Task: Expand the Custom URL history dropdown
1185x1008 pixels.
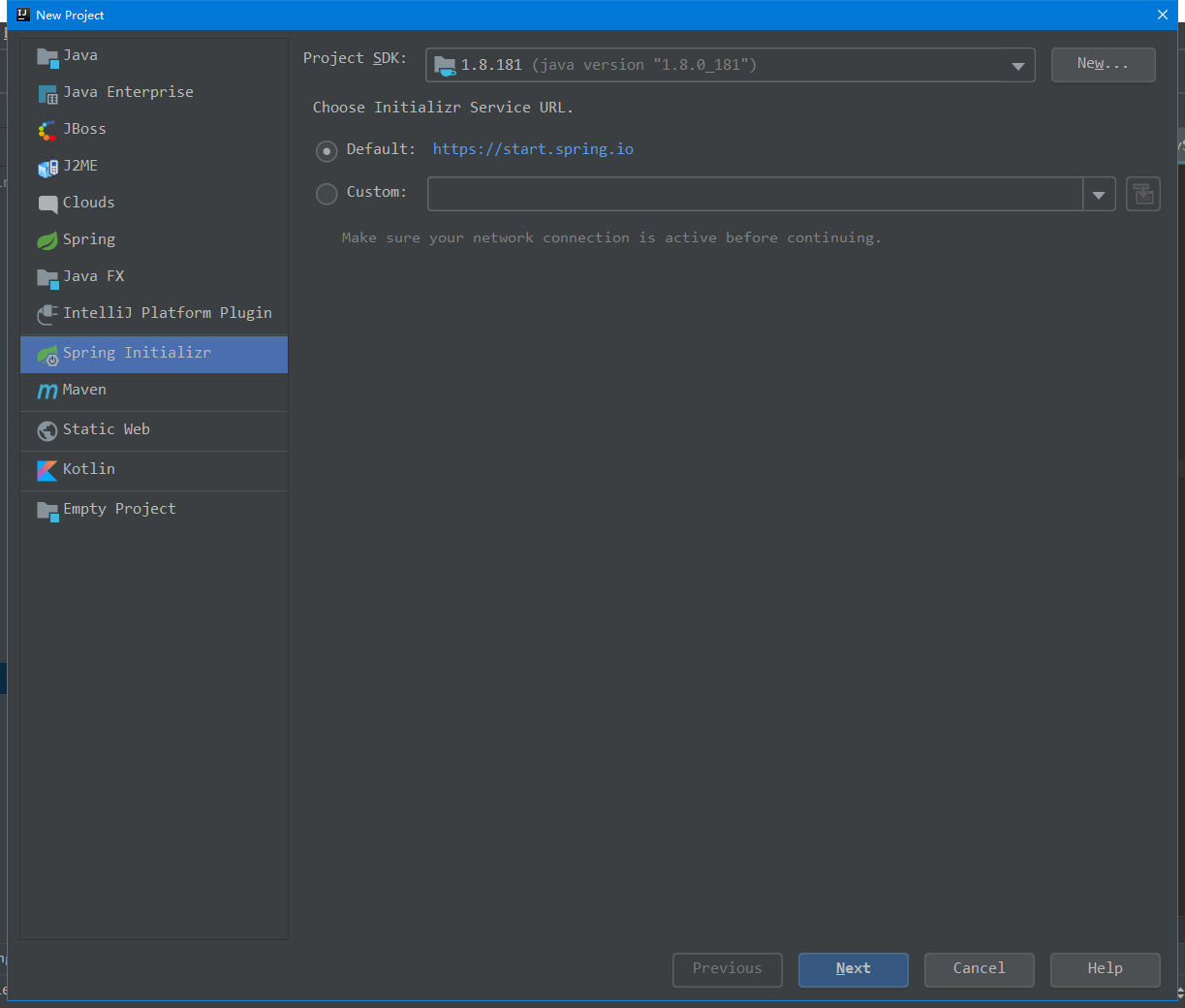Action: (1099, 194)
